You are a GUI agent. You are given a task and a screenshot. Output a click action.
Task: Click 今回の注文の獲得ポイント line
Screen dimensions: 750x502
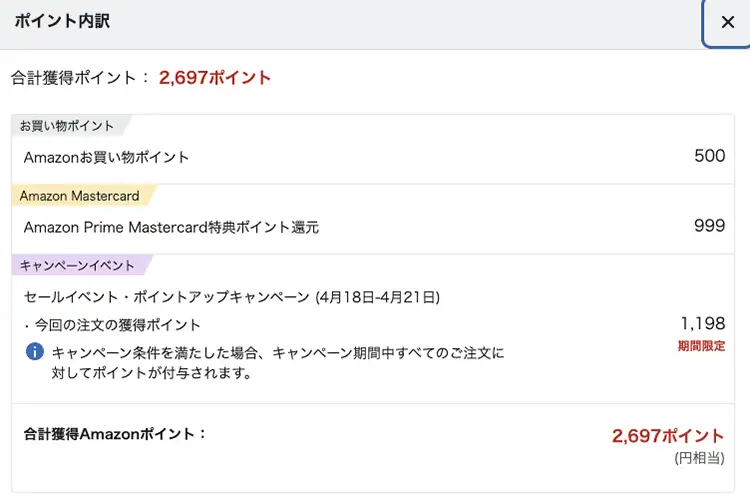pos(116,324)
